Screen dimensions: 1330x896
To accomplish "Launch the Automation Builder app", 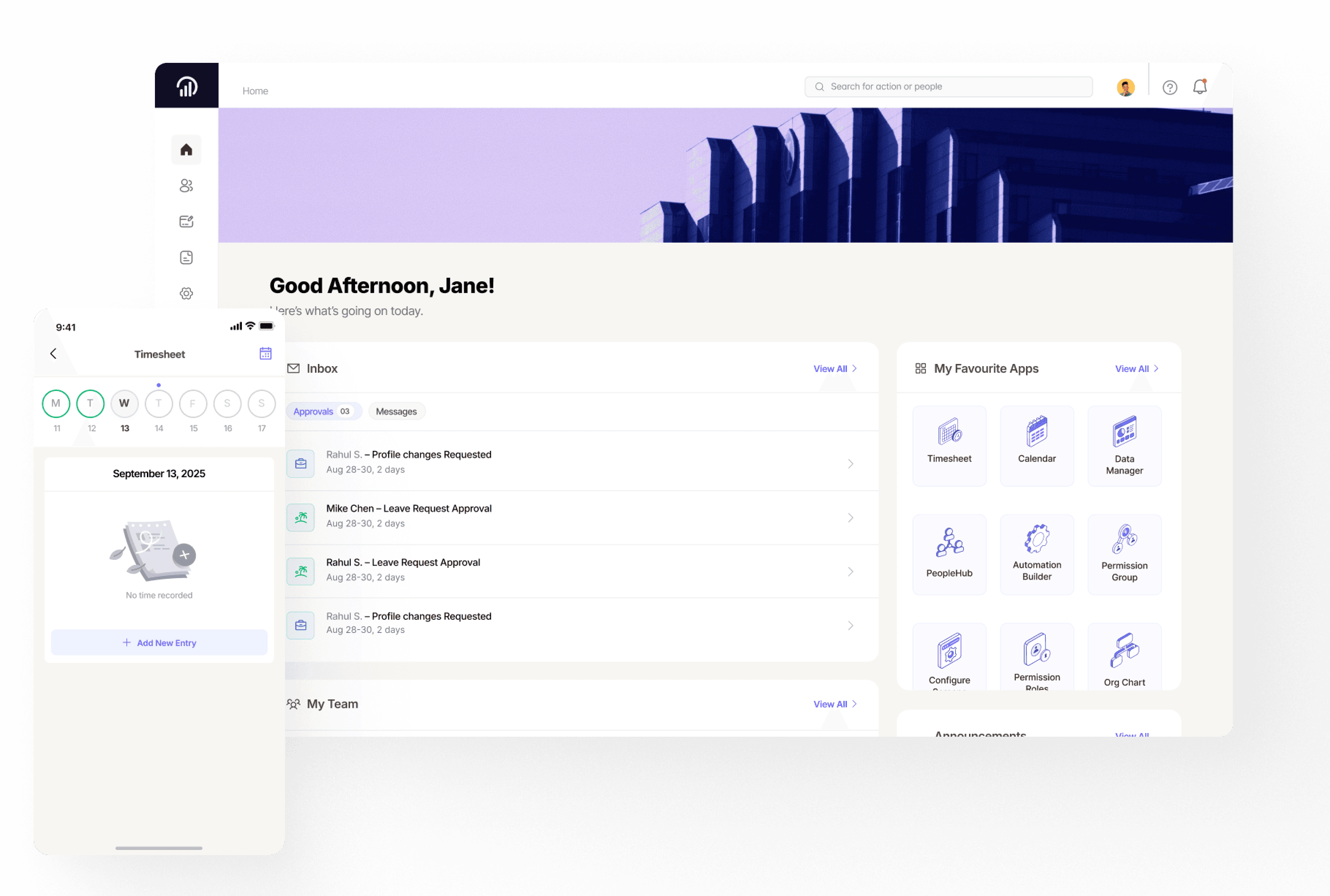I will click(x=1036, y=554).
